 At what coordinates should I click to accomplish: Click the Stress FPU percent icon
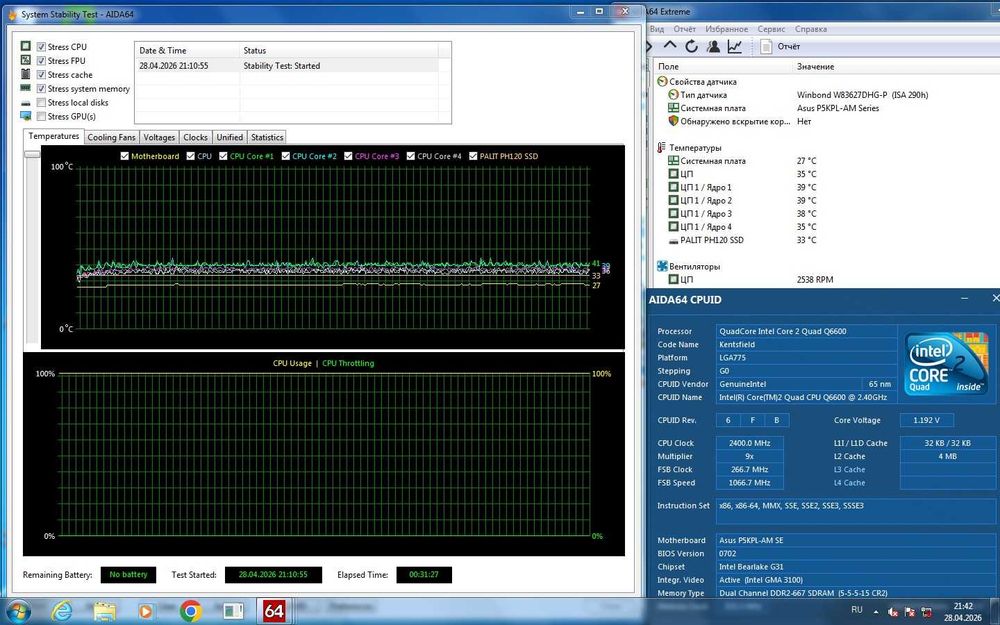click(x=26, y=60)
